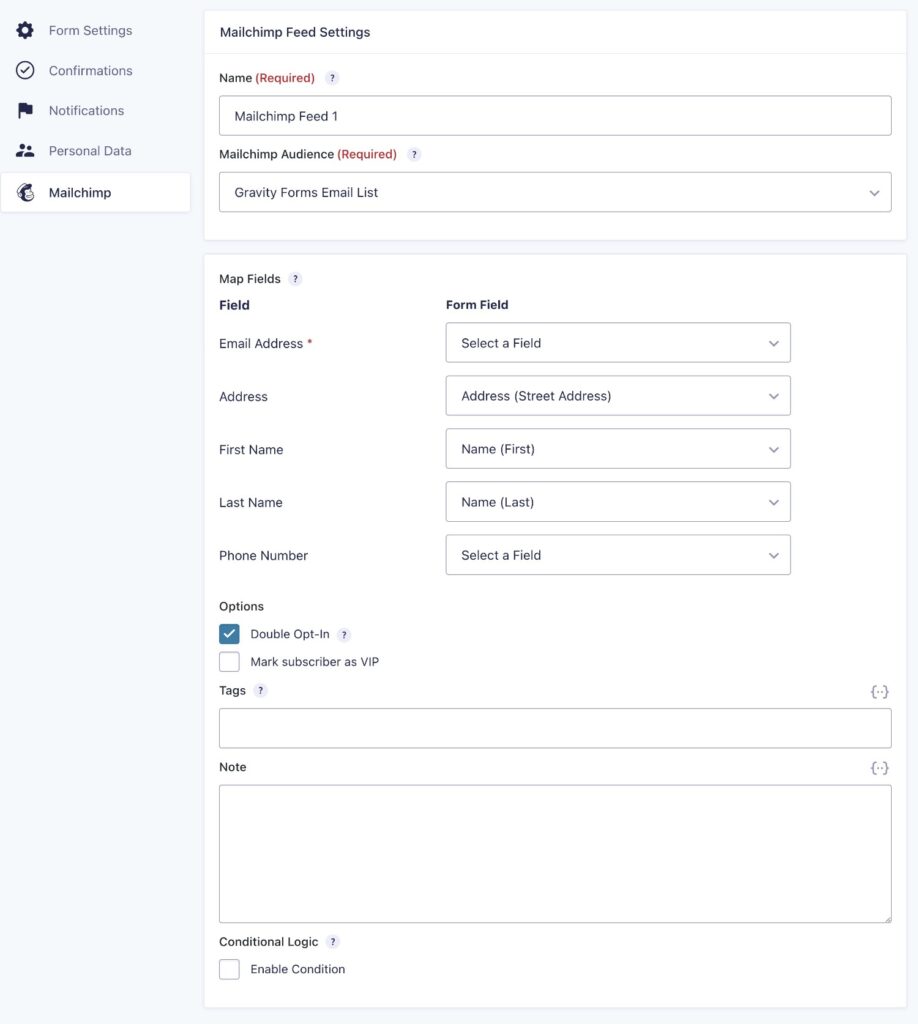Show help tooltip next to Tags label
This screenshot has height=1024, width=918.
[261, 690]
